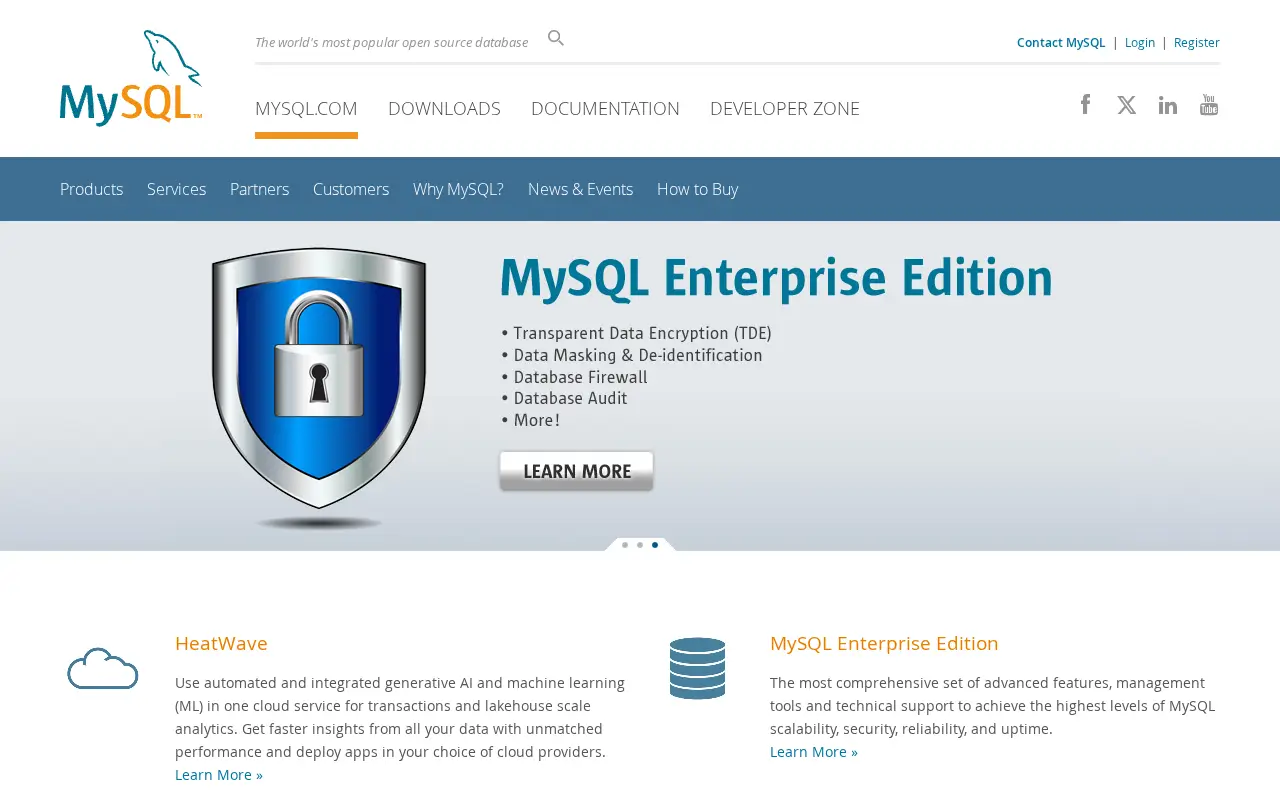Select the third carousel slide dot

tap(655, 545)
